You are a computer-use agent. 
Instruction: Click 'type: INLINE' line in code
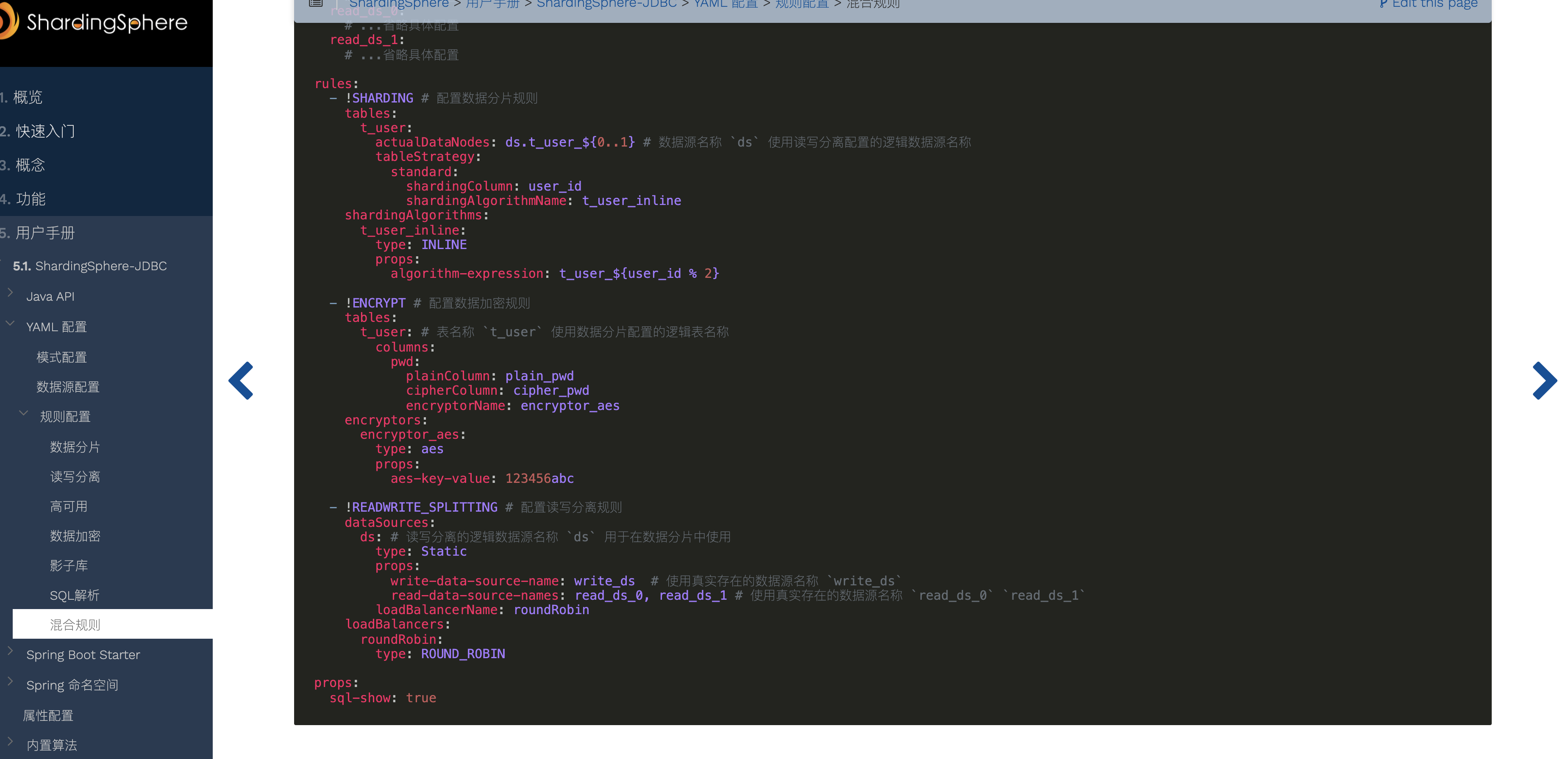click(x=421, y=244)
